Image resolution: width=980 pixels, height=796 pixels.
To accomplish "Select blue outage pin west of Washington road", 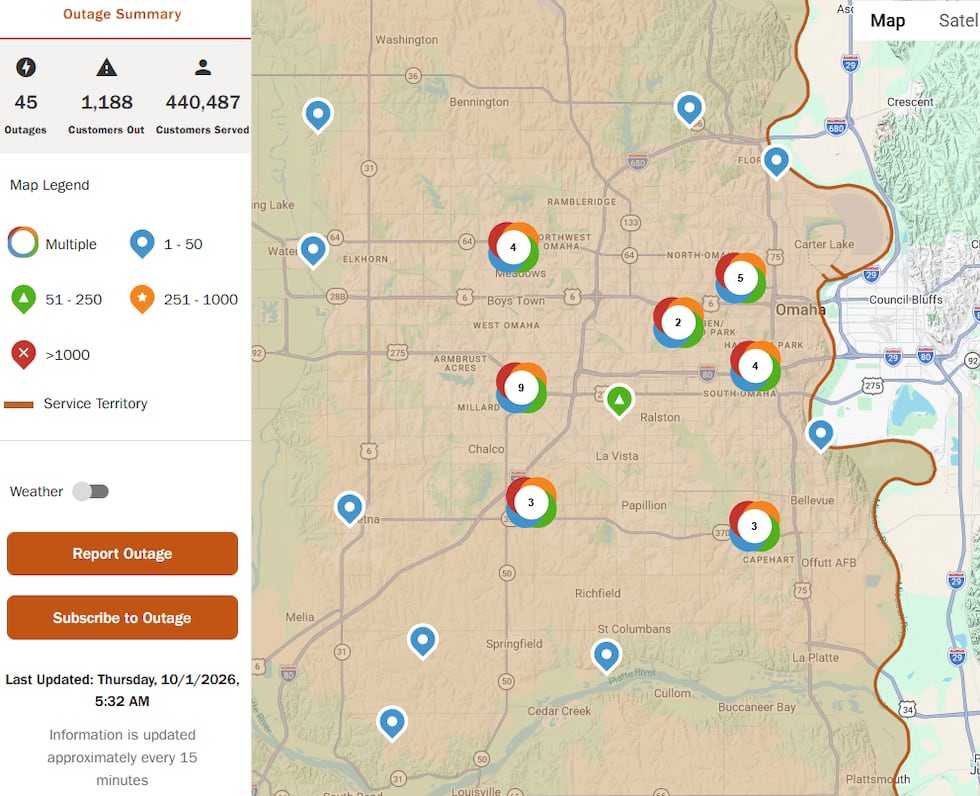I will click(318, 116).
